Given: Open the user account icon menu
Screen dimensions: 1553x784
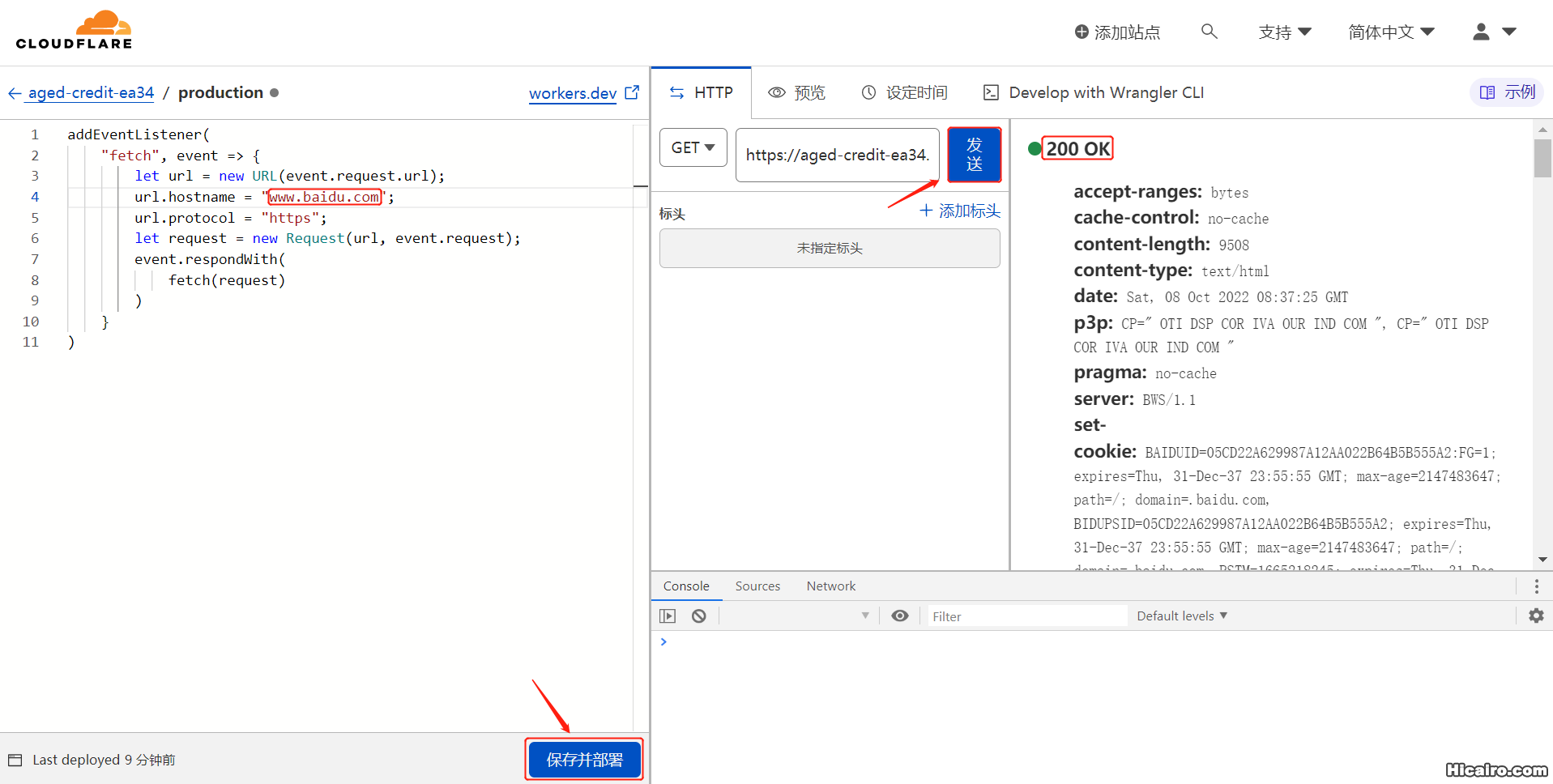Looking at the screenshot, I should pos(1493,32).
